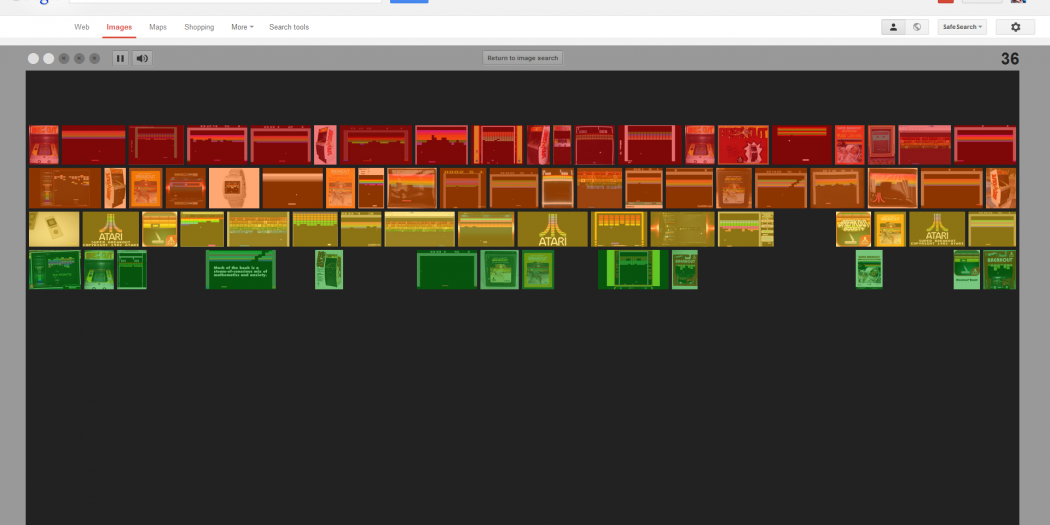Mute the game sound with speaker icon
Screen dimensions: 1050x525
142,58
